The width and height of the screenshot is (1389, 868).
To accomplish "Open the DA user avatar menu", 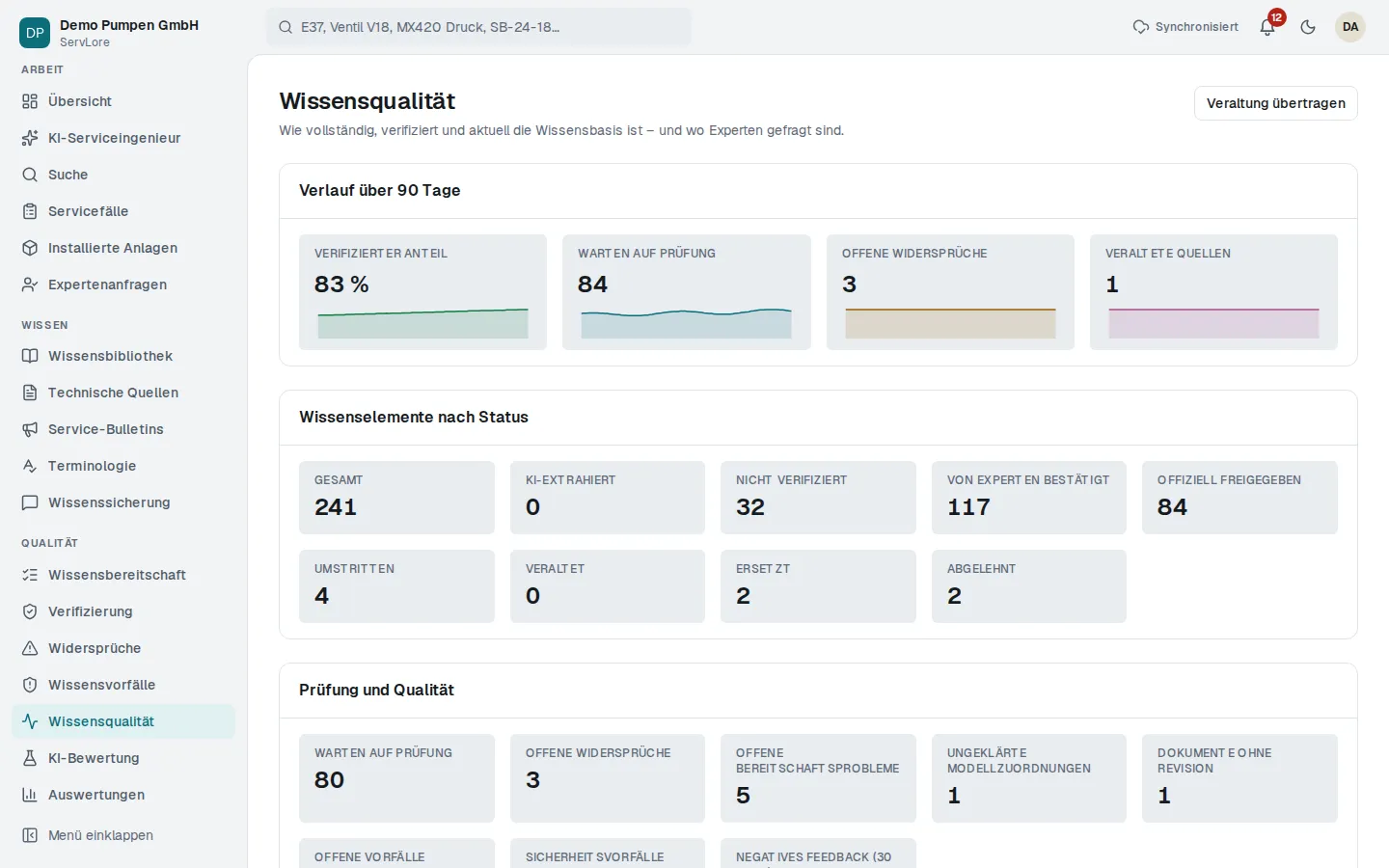I will click(x=1350, y=27).
